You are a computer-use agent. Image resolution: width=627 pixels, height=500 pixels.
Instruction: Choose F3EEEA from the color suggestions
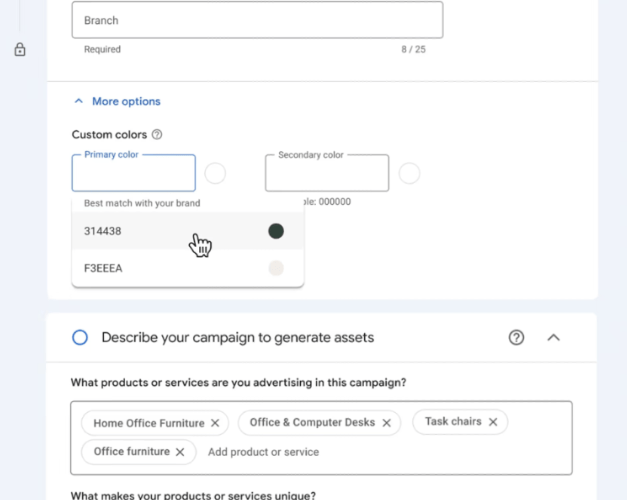pos(103,268)
